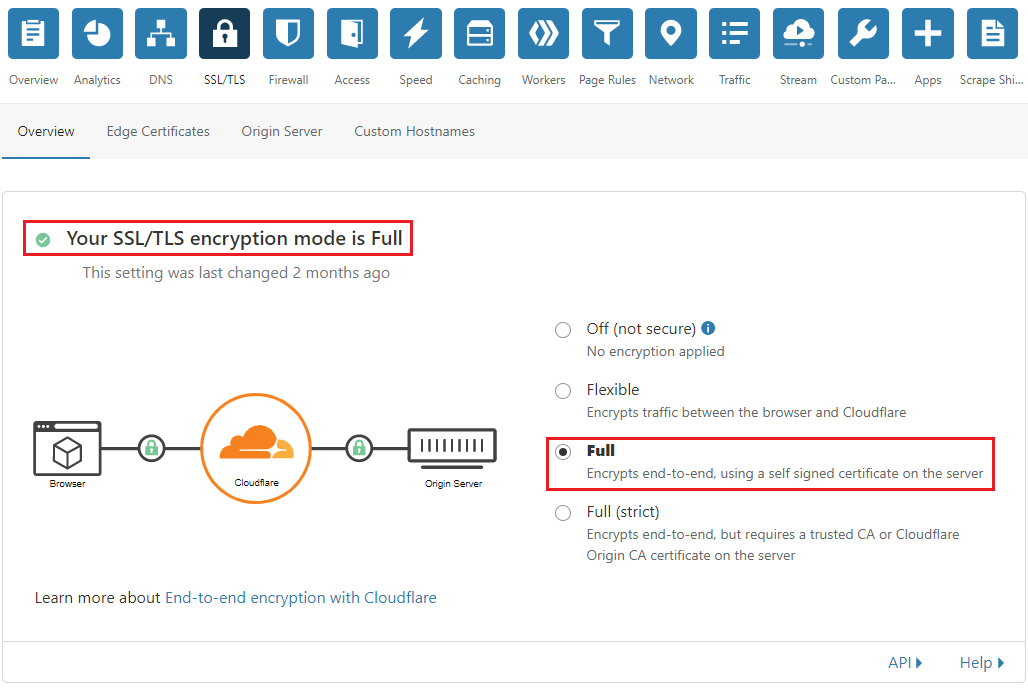The height and width of the screenshot is (689, 1028).
Task: Click the Flexible option label
Action: [613, 389]
